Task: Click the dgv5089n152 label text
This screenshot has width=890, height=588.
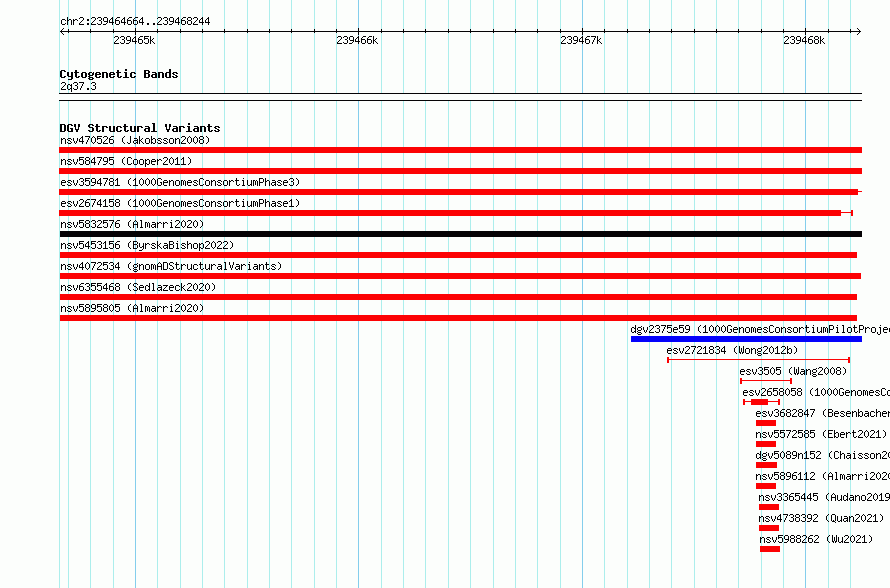Action: pyautogui.click(x=822, y=455)
